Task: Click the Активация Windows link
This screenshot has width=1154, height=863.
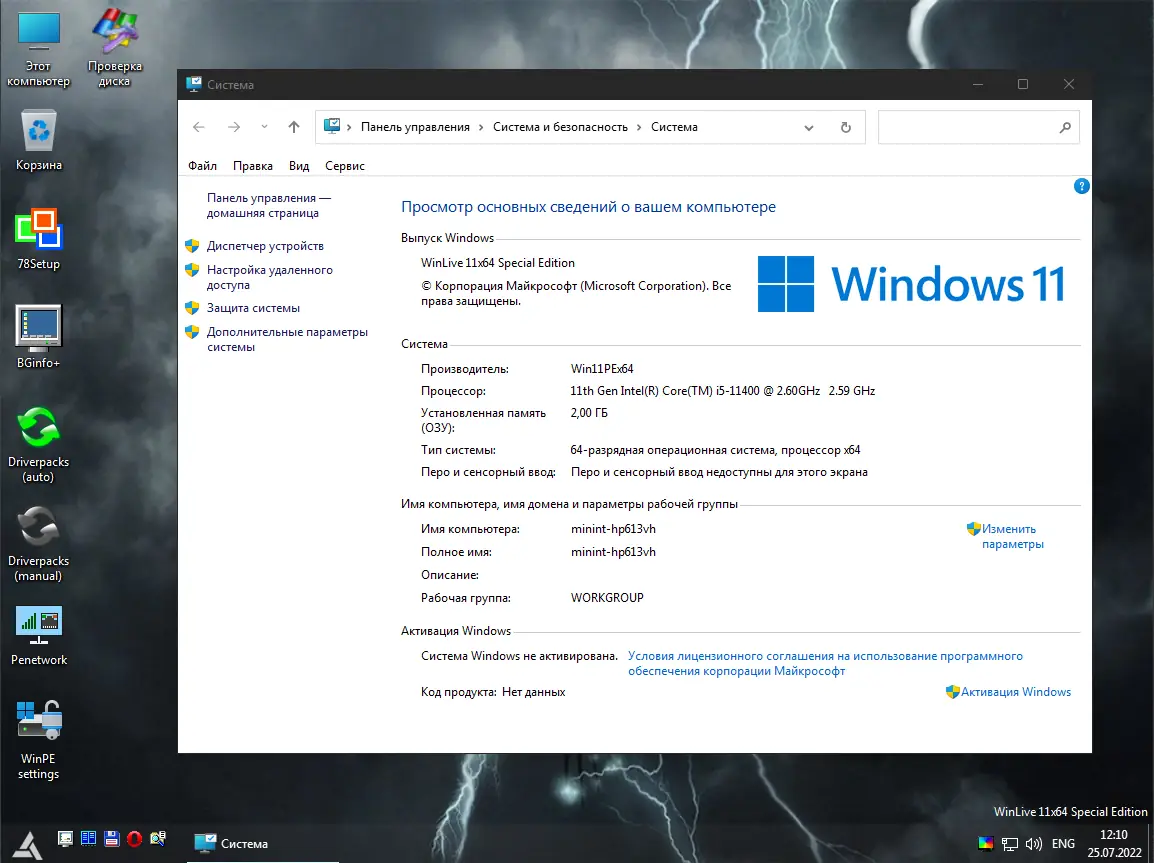Action: 1016,692
